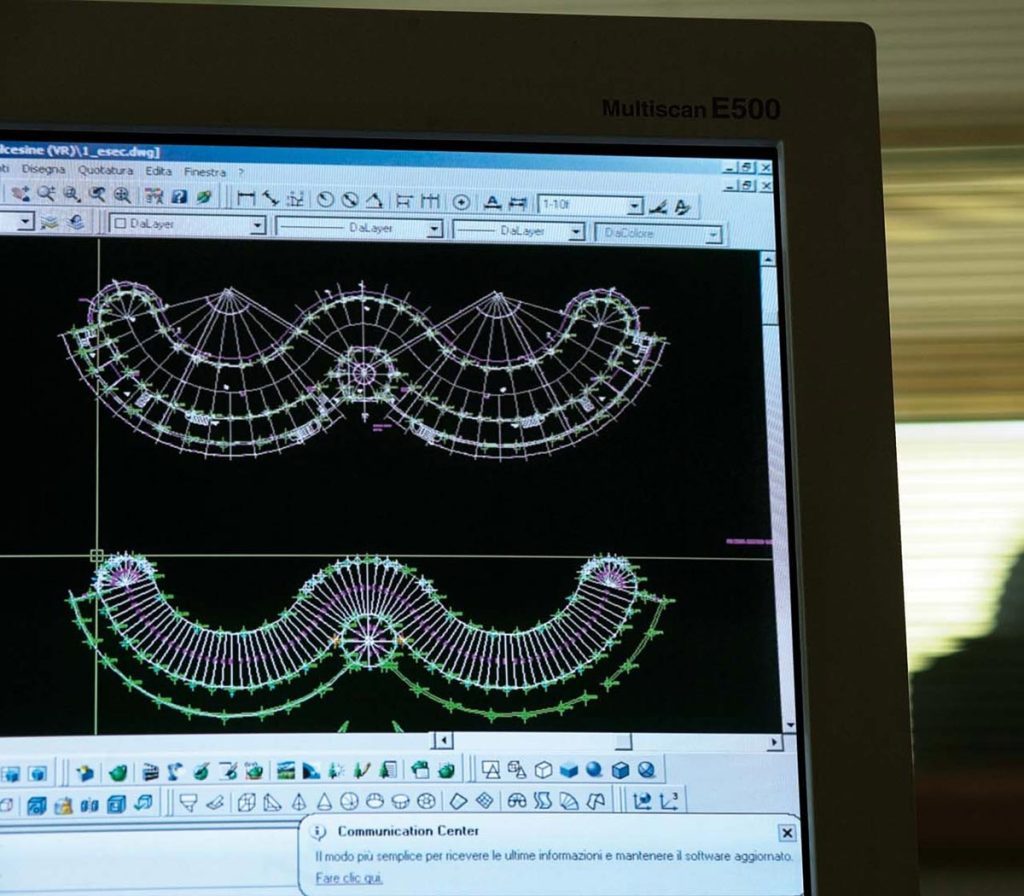Open the Finestra menu
1024x896 pixels.
205,172
